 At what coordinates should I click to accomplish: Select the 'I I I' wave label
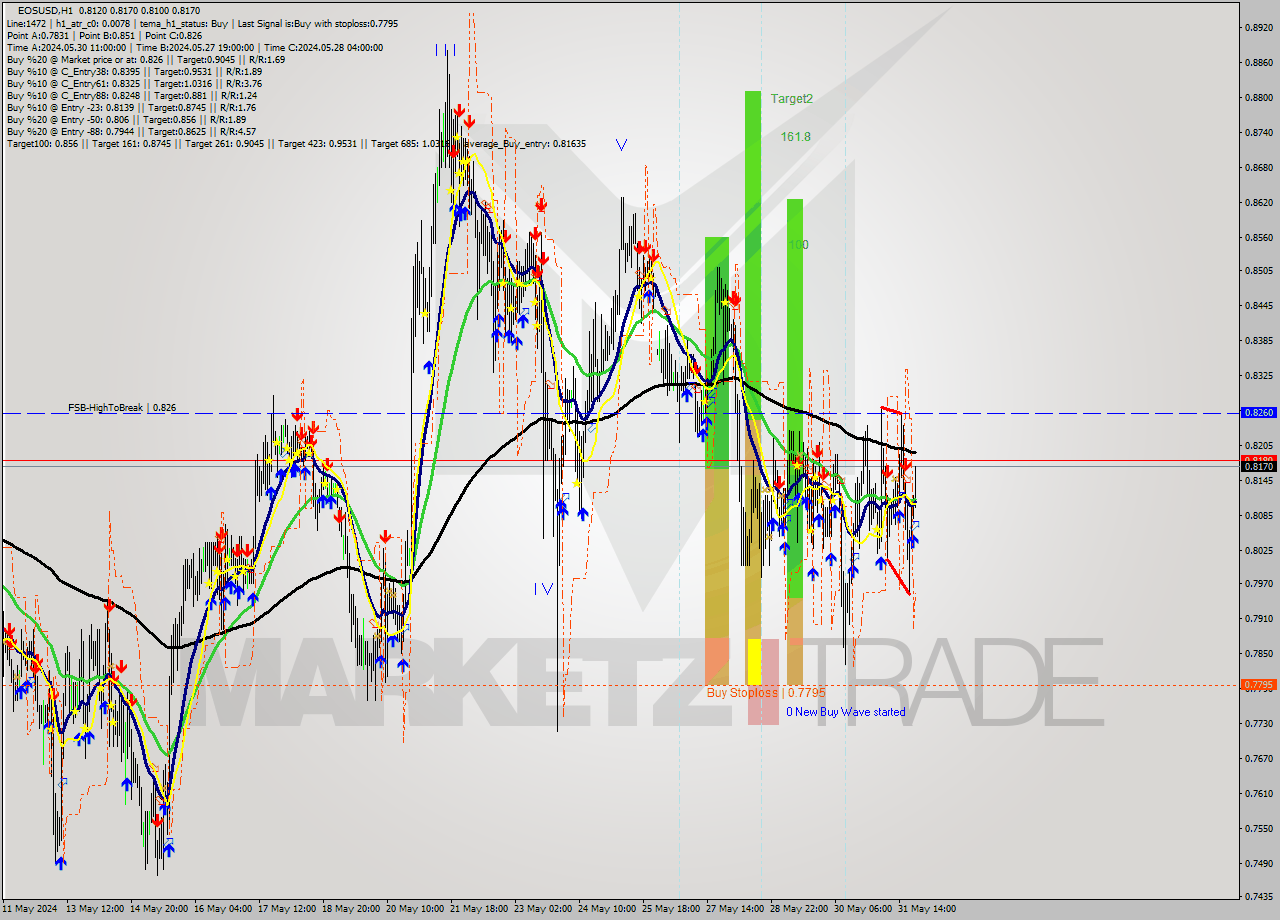pos(446,49)
